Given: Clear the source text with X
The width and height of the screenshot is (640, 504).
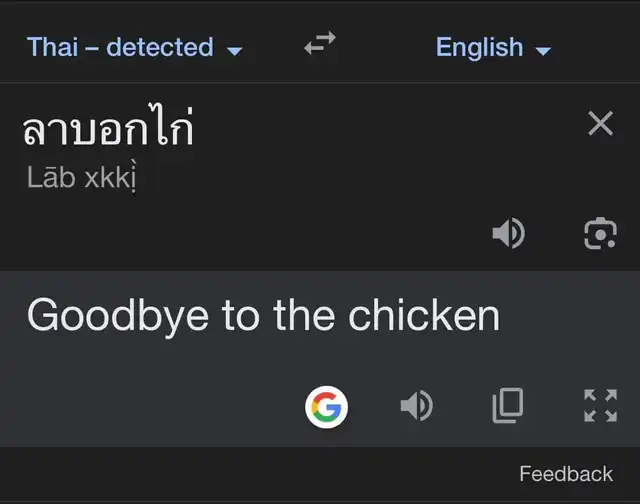Looking at the screenshot, I should pyautogui.click(x=600, y=123).
